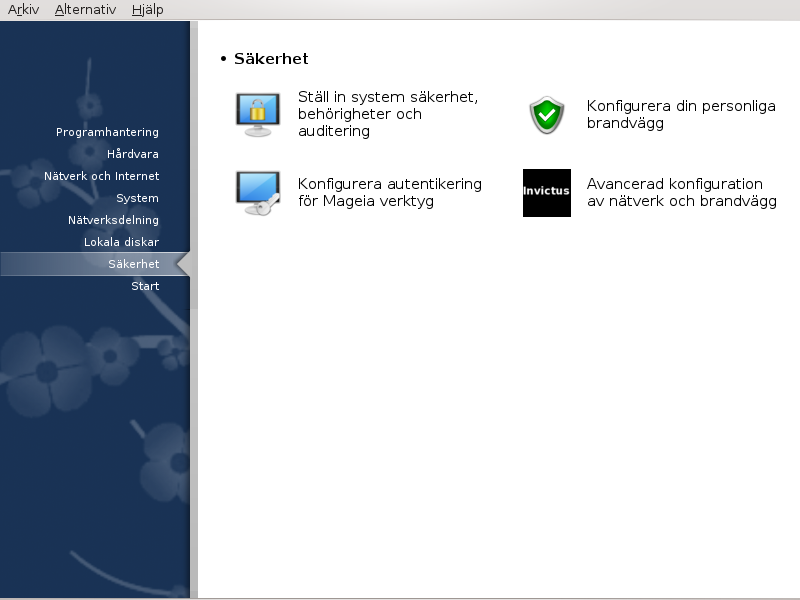Open 'Konfigurera din personliga brandvägg' text link

point(681,114)
